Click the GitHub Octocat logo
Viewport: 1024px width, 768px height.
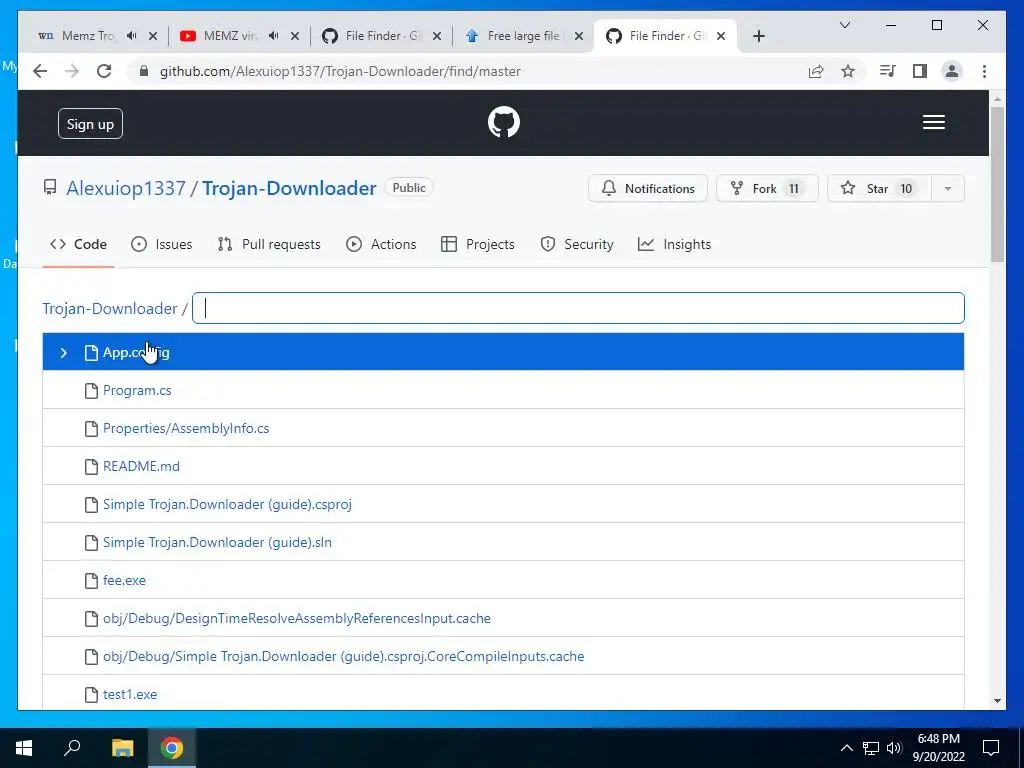click(x=504, y=122)
